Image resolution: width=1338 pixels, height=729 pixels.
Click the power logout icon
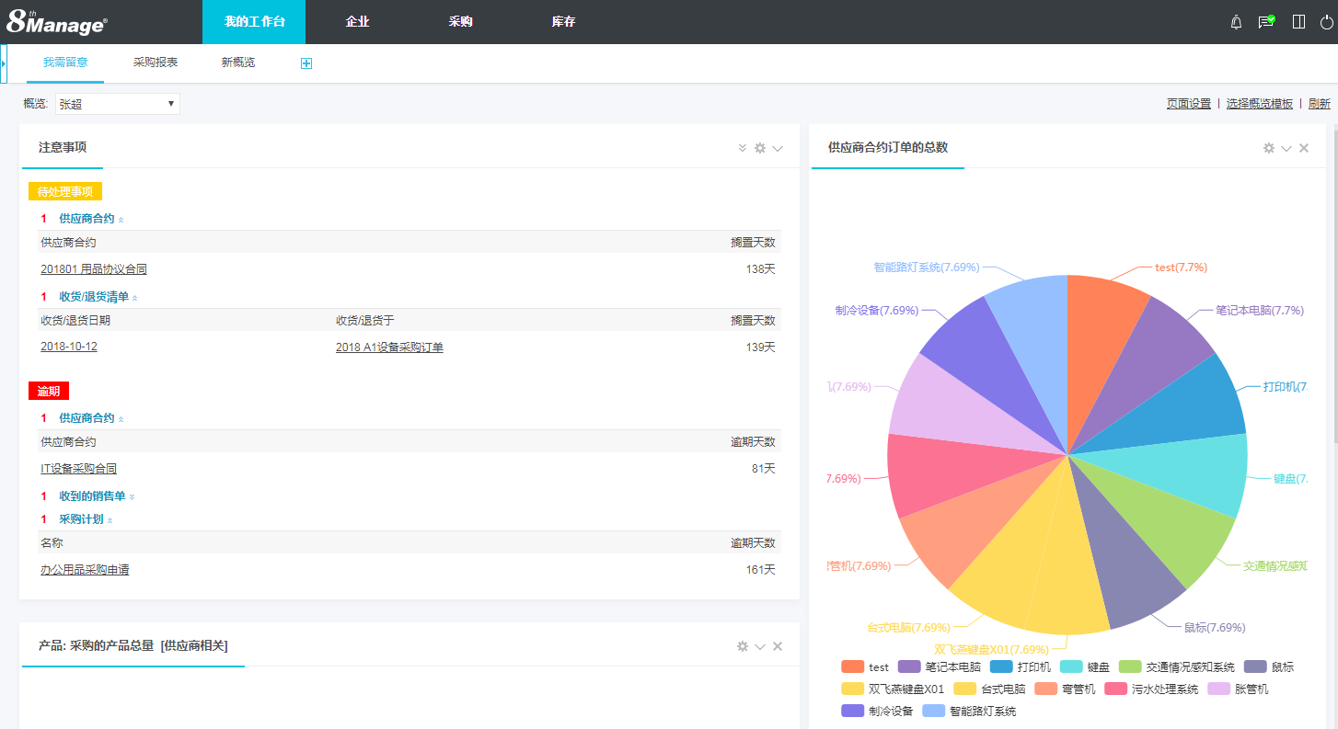click(x=1326, y=22)
